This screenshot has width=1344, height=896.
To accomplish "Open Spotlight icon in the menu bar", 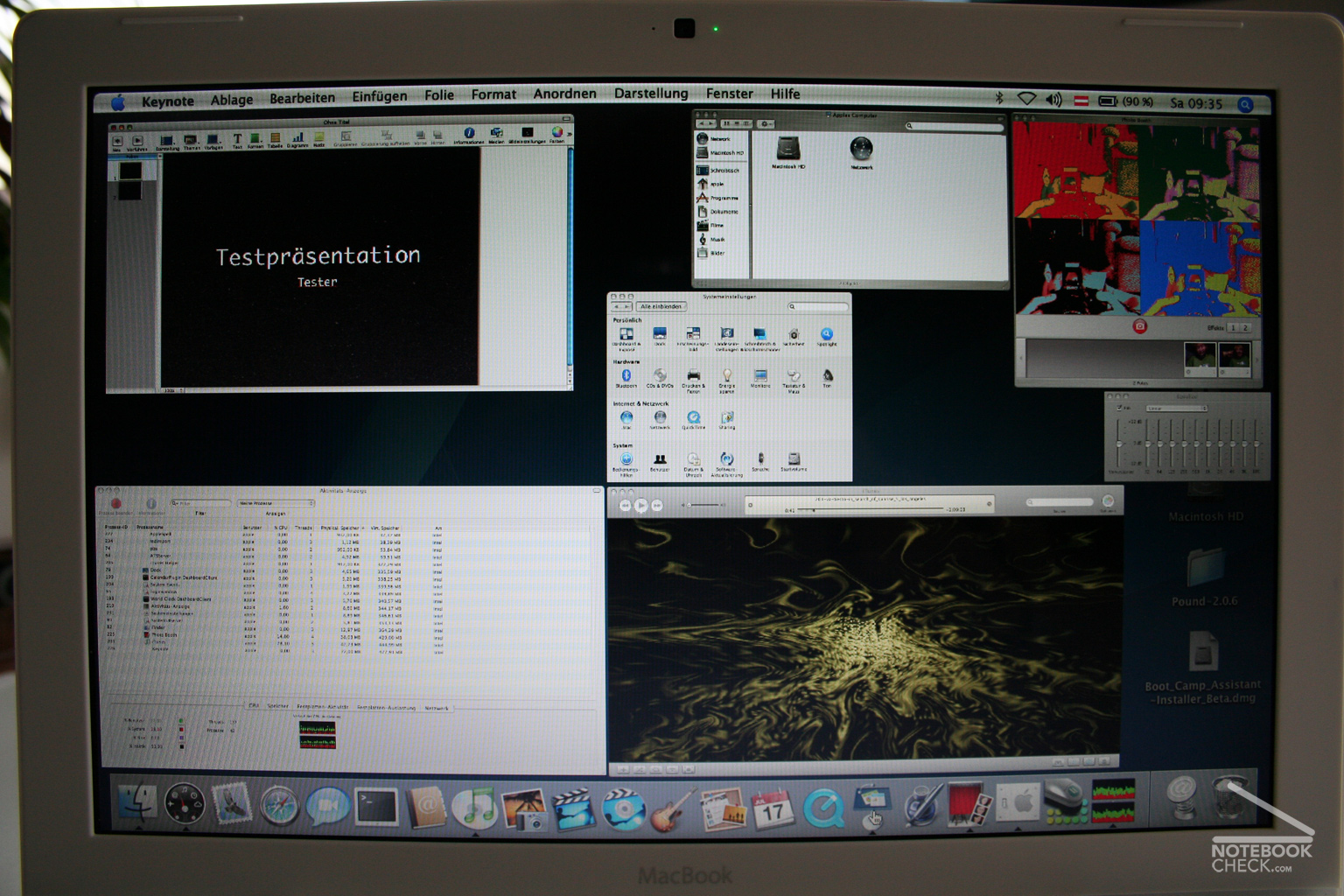I will pyautogui.click(x=1245, y=104).
